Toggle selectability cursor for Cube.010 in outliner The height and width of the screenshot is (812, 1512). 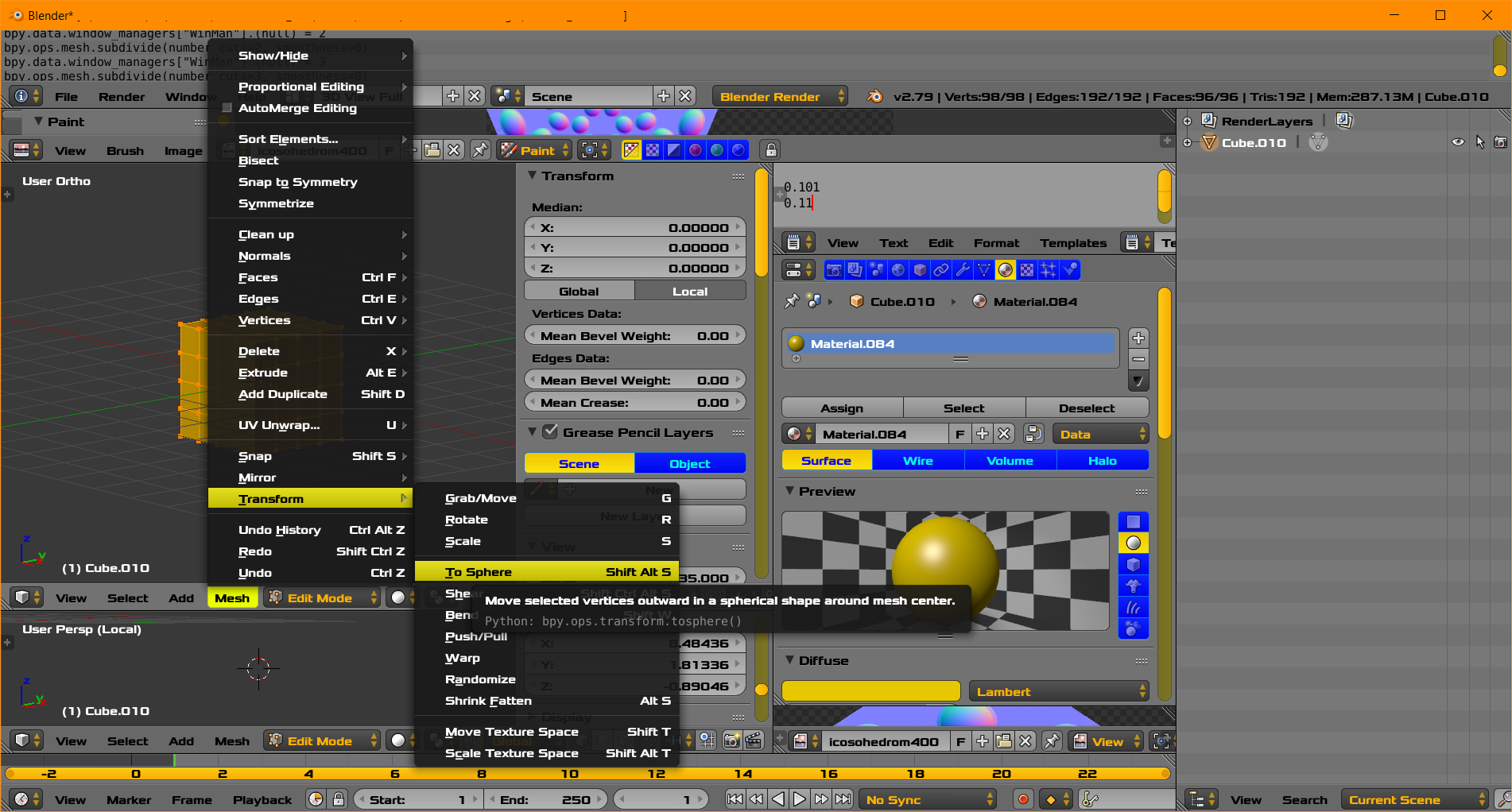[1479, 142]
